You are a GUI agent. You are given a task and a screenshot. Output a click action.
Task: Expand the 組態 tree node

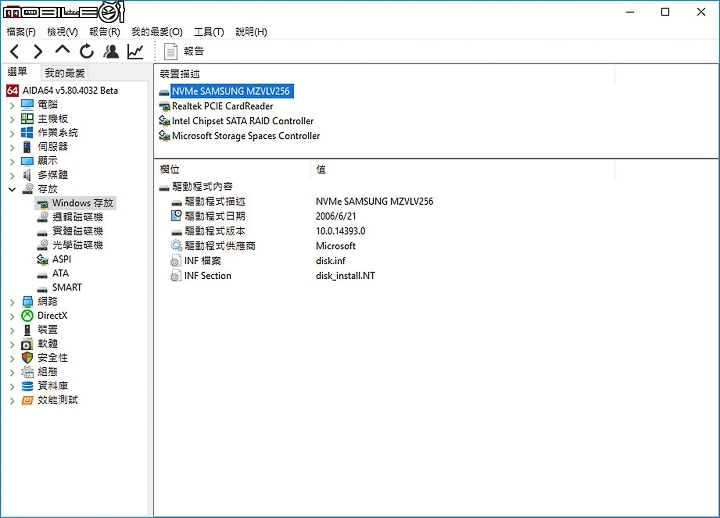pos(12,372)
